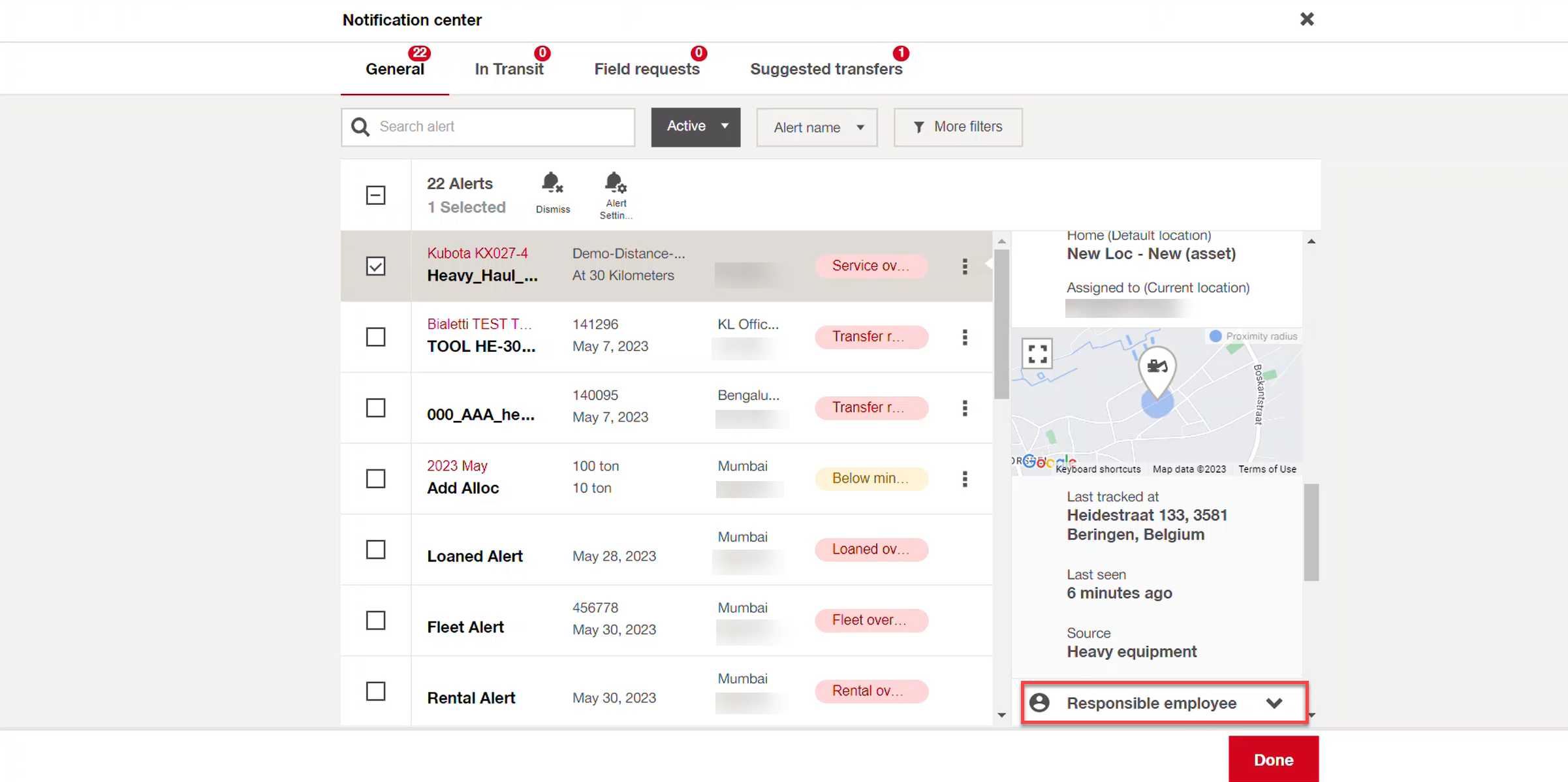Switch to the In Transit tab
The width and height of the screenshot is (1568, 782).
point(509,69)
